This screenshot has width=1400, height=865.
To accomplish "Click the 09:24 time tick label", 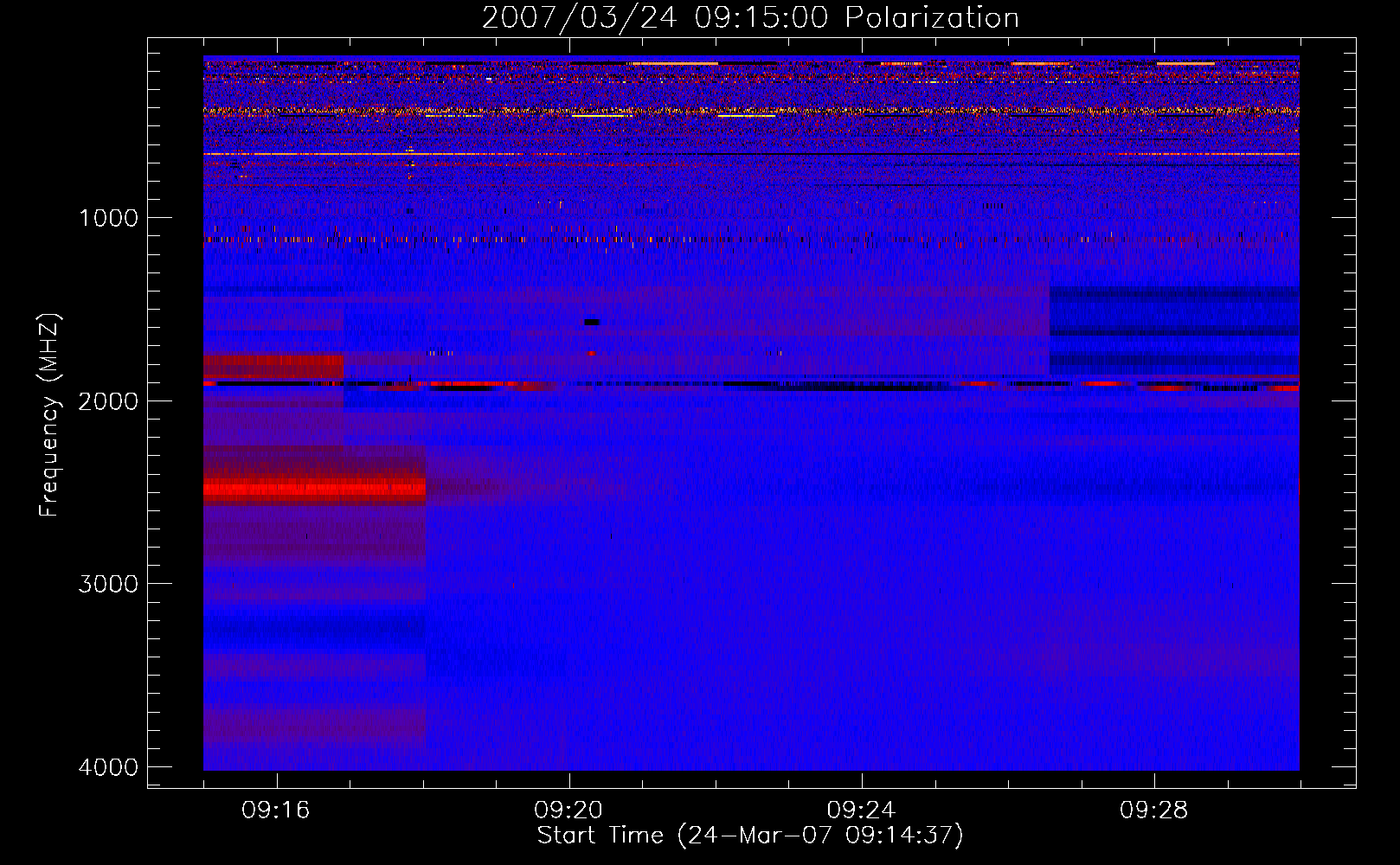I will [x=861, y=811].
